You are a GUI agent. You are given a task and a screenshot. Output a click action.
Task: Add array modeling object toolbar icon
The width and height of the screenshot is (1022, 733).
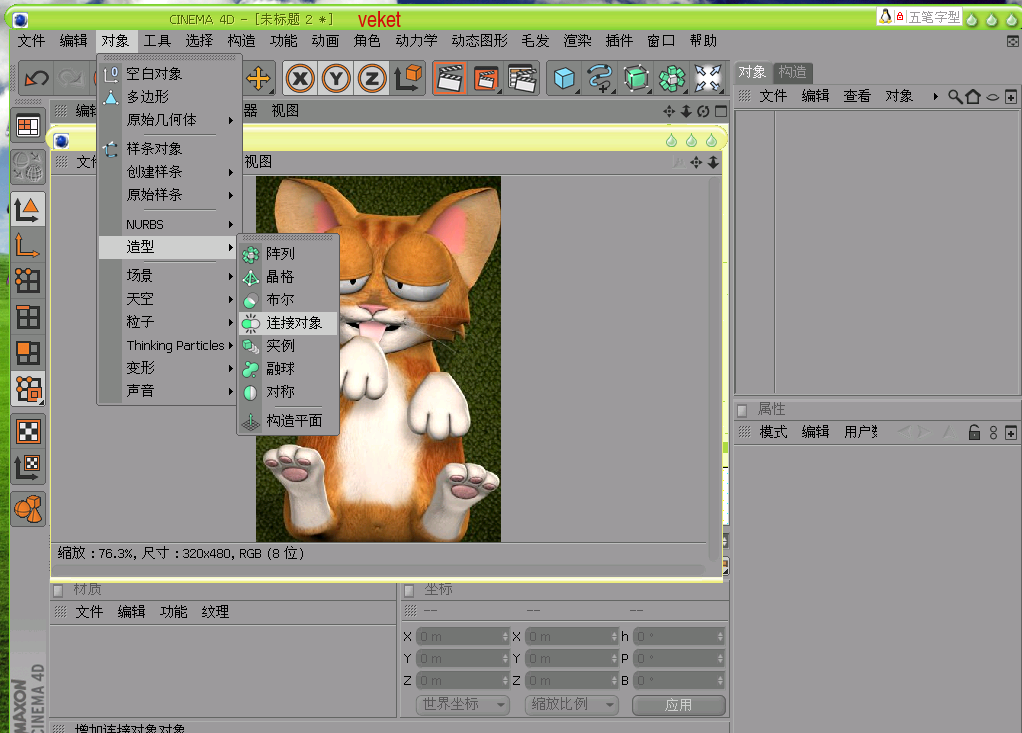coord(672,79)
